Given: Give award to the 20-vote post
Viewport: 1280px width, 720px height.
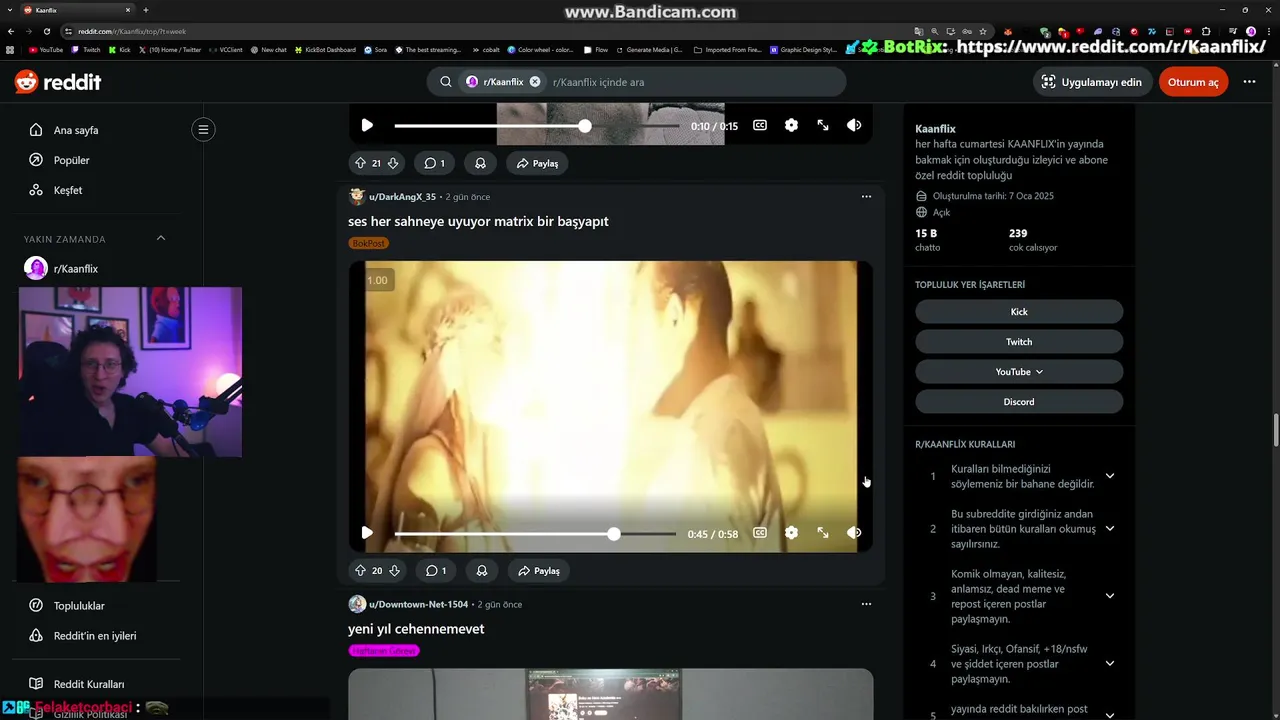Looking at the screenshot, I should pos(482,571).
